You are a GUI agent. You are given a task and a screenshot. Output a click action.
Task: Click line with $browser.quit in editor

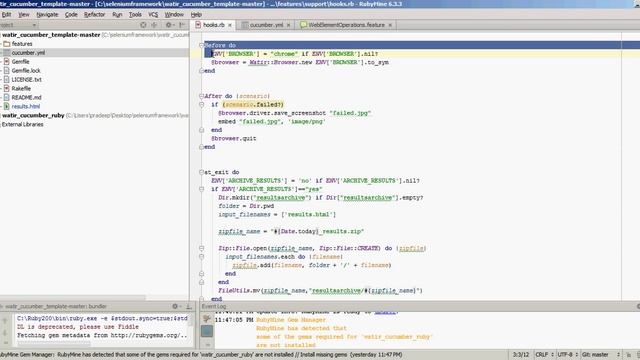coord(233,138)
